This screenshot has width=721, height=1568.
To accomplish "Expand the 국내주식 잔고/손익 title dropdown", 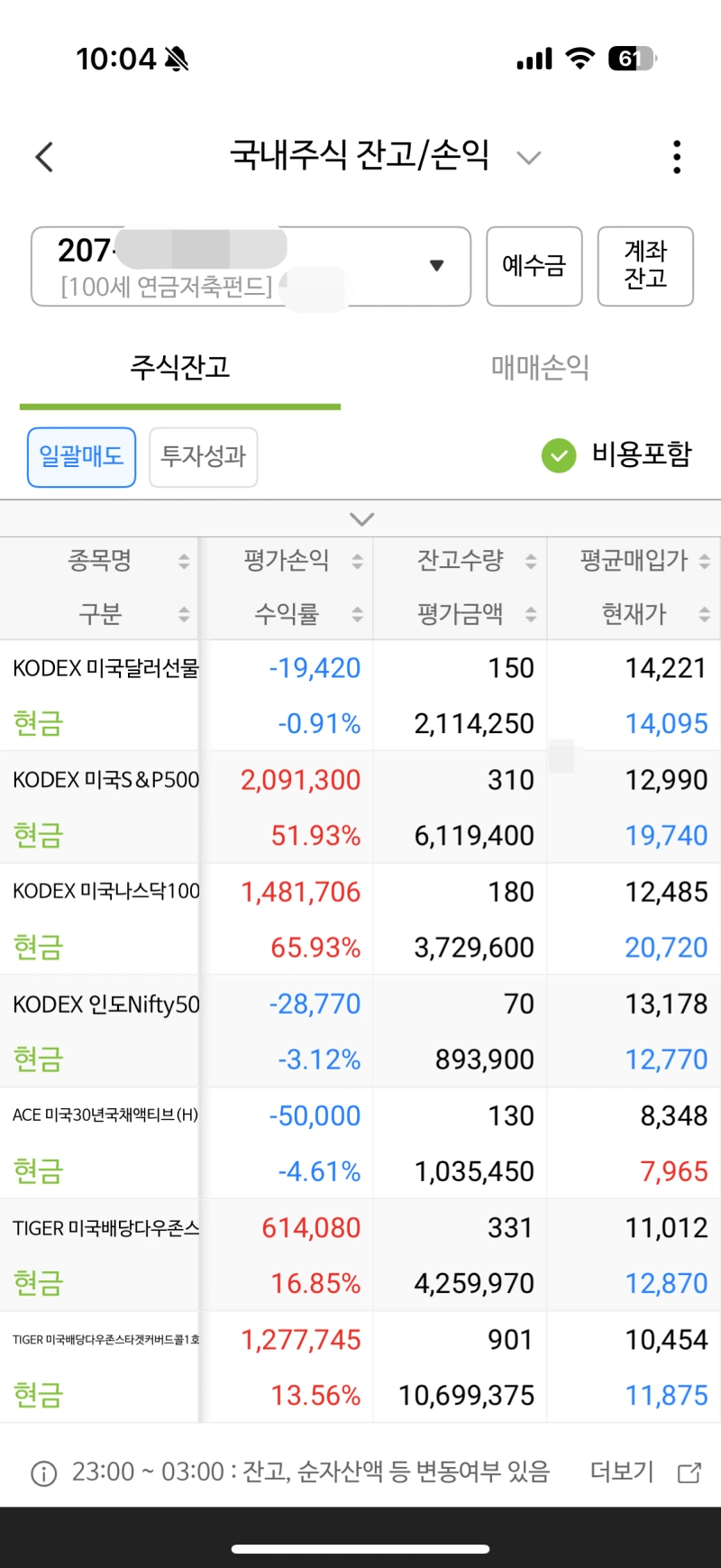I will pyautogui.click(x=528, y=158).
